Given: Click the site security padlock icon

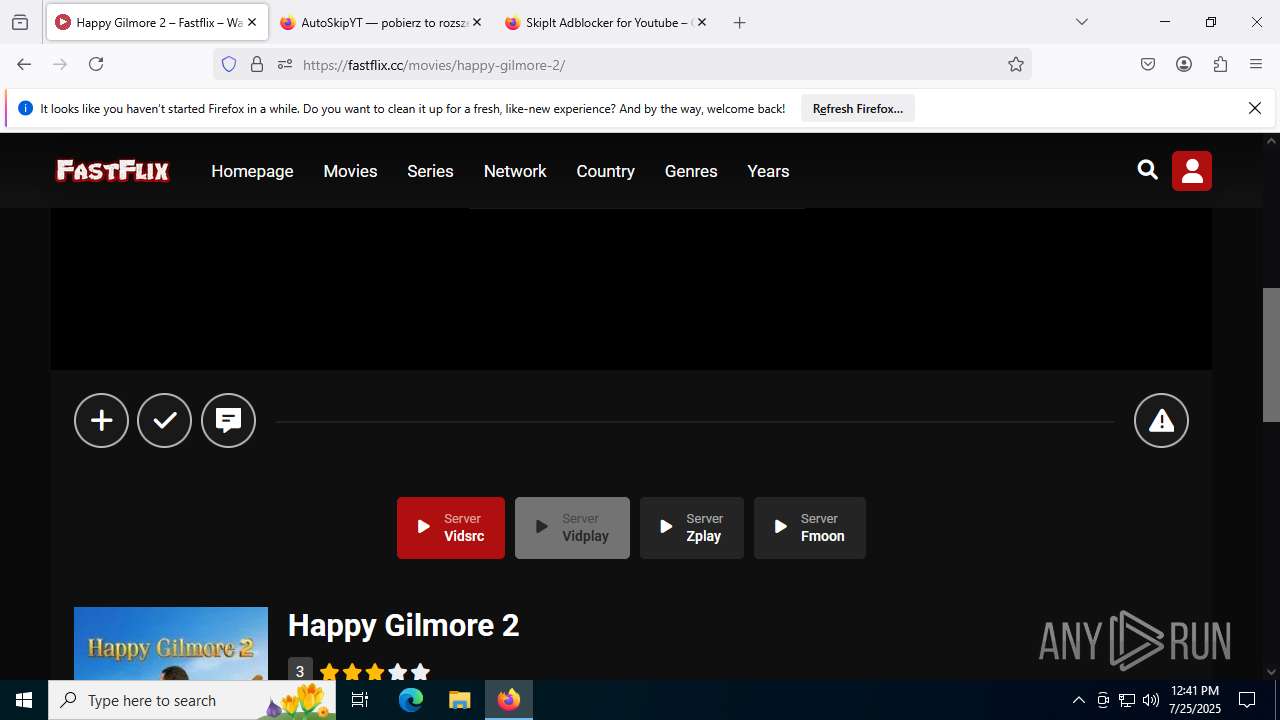Looking at the screenshot, I should click(x=257, y=64).
